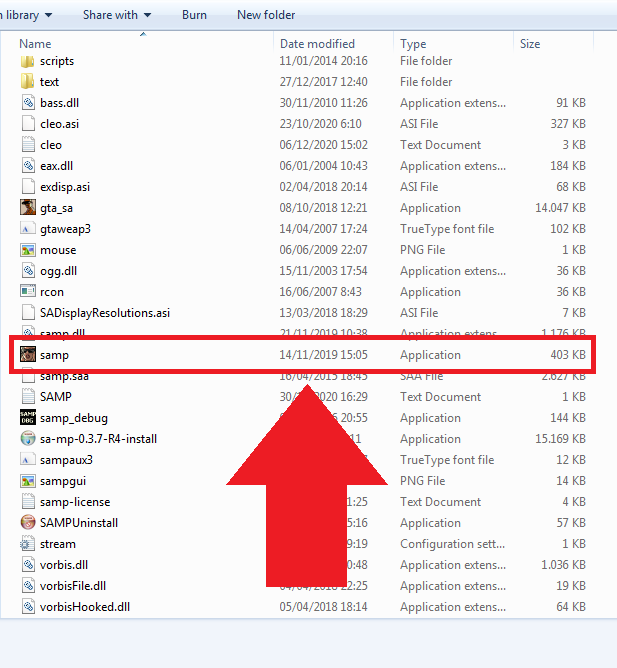Click the cleo text document icon
The height and width of the screenshot is (668, 617).
click(x=28, y=145)
